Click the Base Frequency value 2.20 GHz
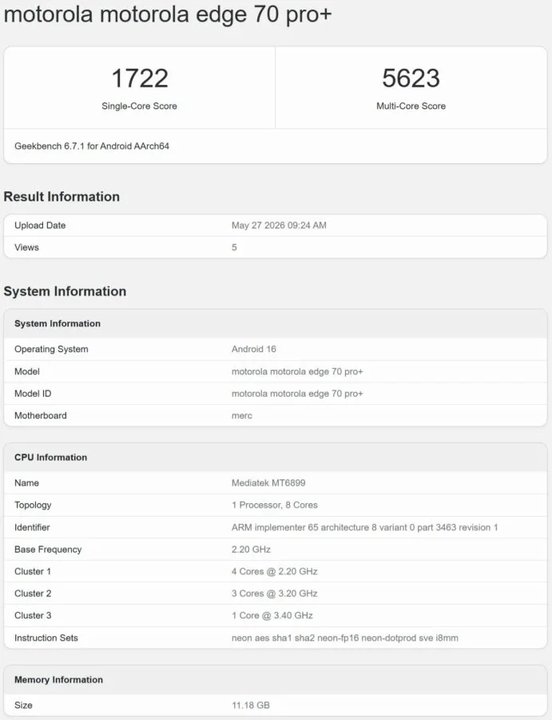Viewport: 552px width, 720px height. click(x=251, y=550)
